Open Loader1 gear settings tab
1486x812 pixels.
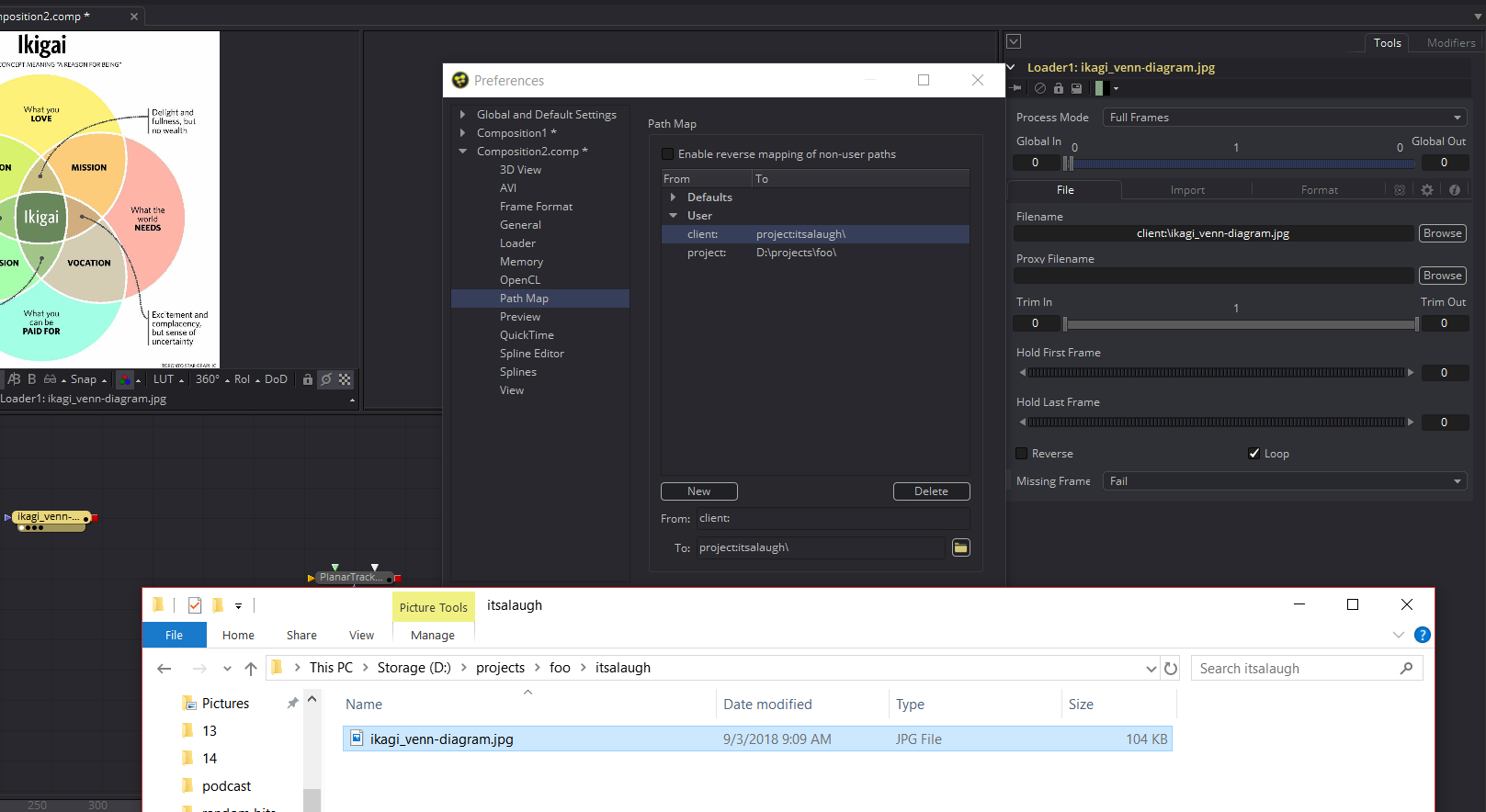pyautogui.click(x=1427, y=190)
